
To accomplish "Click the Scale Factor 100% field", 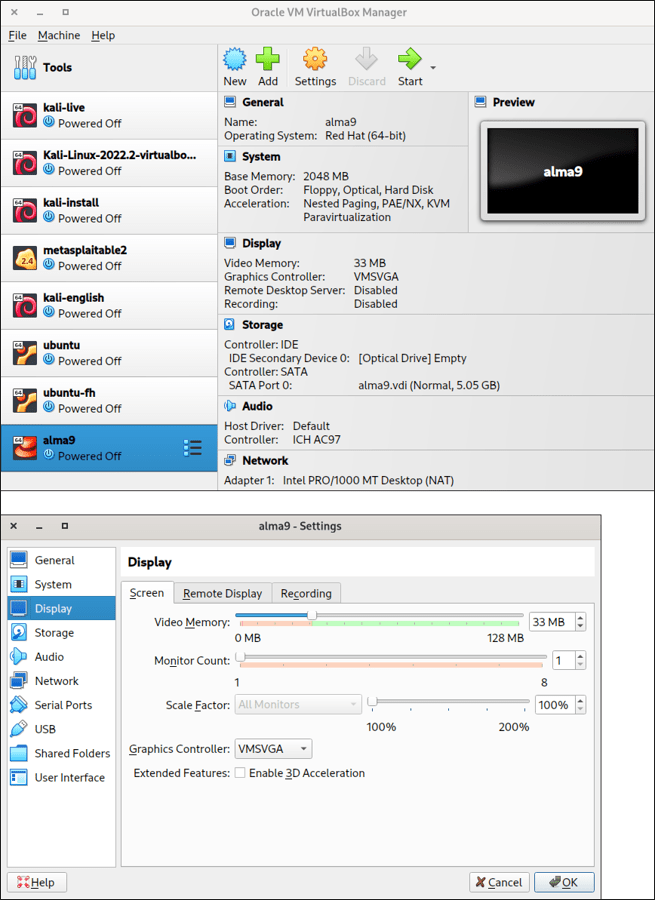I will pos(555,704).
